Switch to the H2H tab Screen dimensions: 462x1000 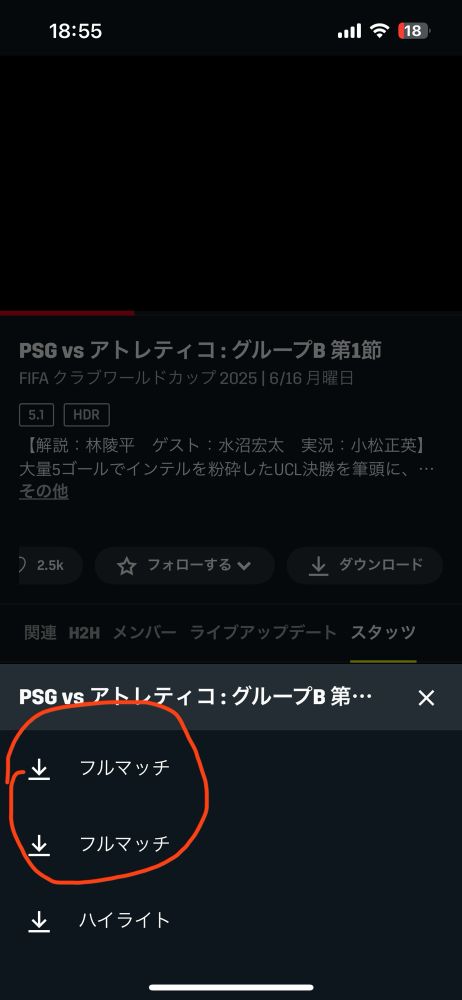click(x=84, y=633)
